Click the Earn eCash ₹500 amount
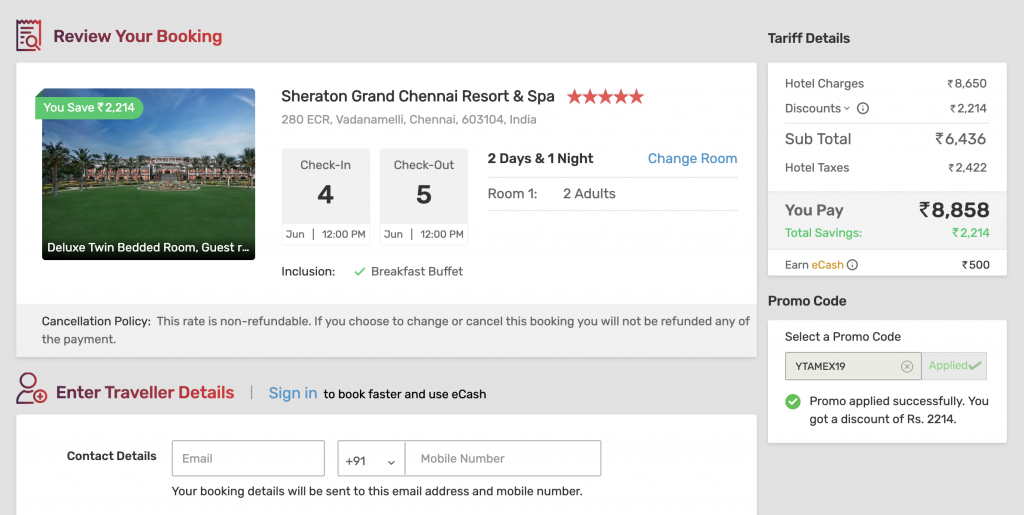1024x515 pixels. click(x=976, y=265)
